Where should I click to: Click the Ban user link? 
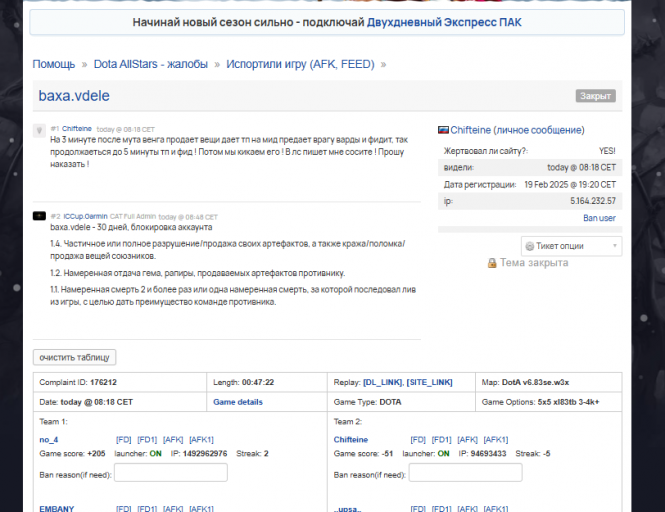pyautogui.click(x=599, y=218)
